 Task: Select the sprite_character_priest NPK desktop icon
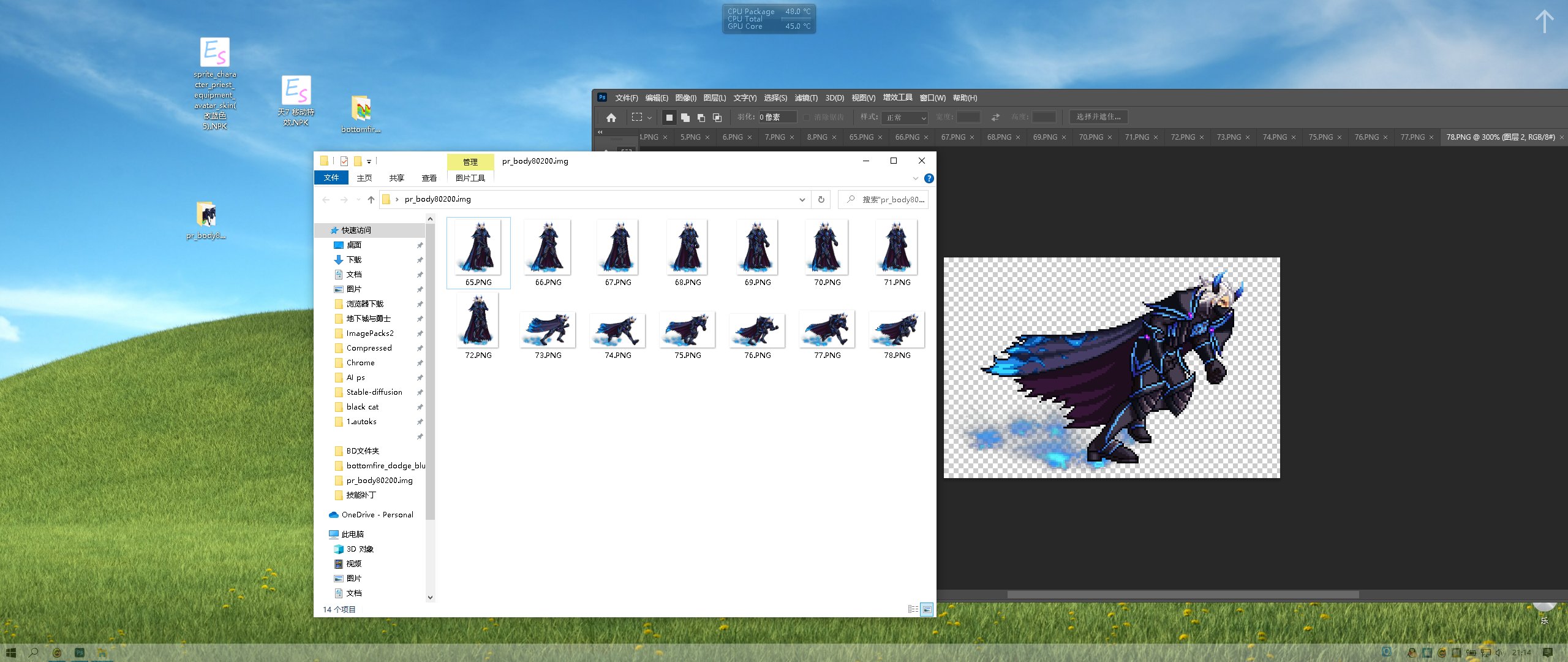click(215, 83)
